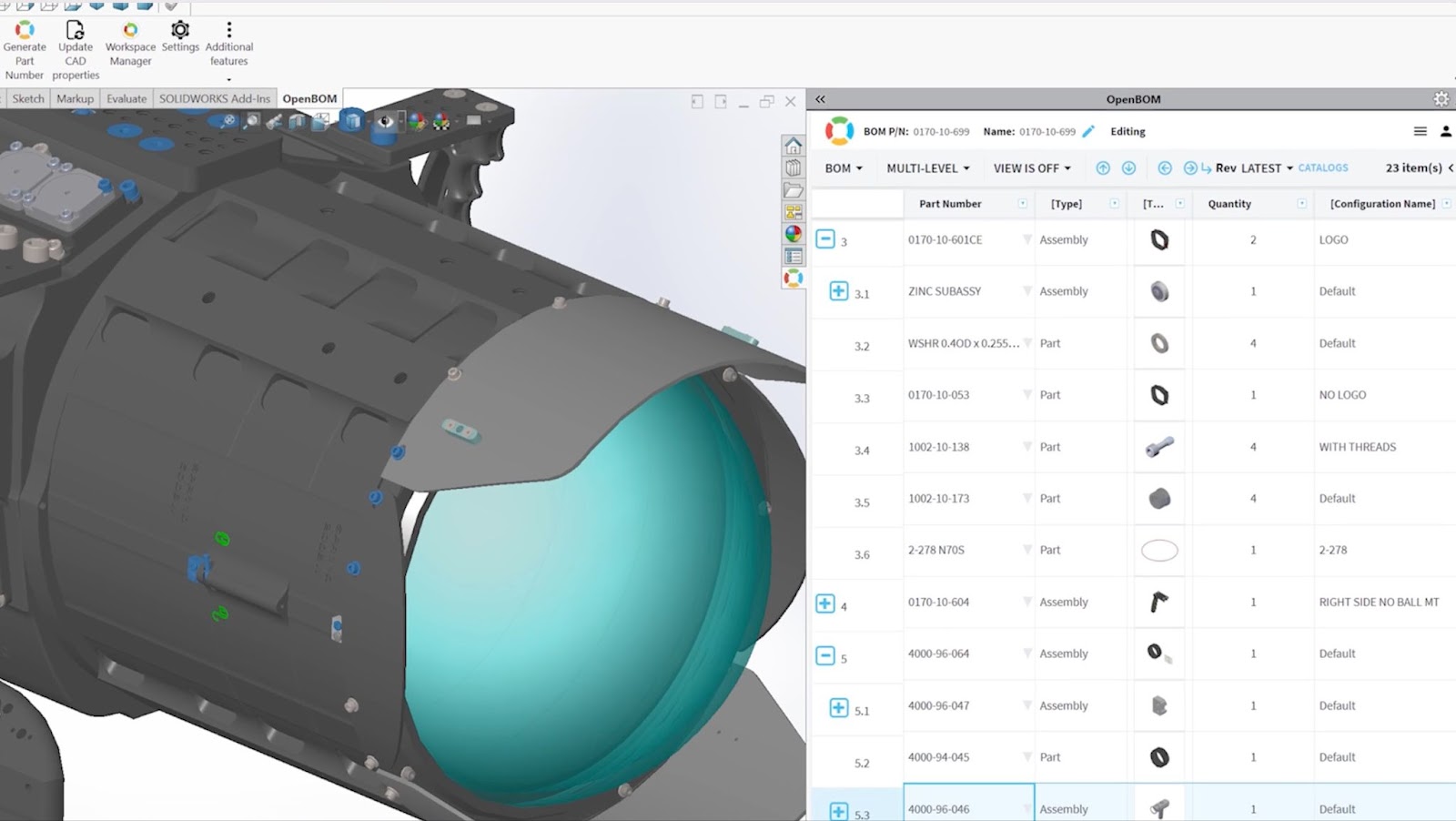Image resolution: width=1456 pixels, height=821 pixels.
Task: Click the OpenBOM logo in panel header
Action: coord(839,131)
